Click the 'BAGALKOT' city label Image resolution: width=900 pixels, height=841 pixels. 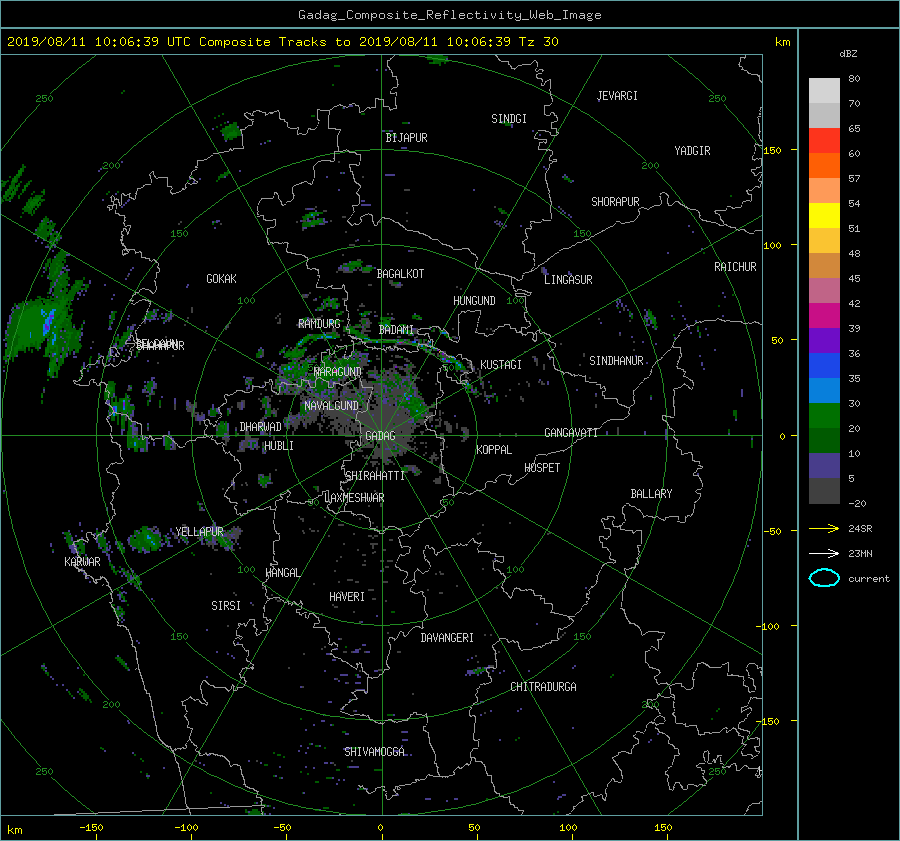400,274
